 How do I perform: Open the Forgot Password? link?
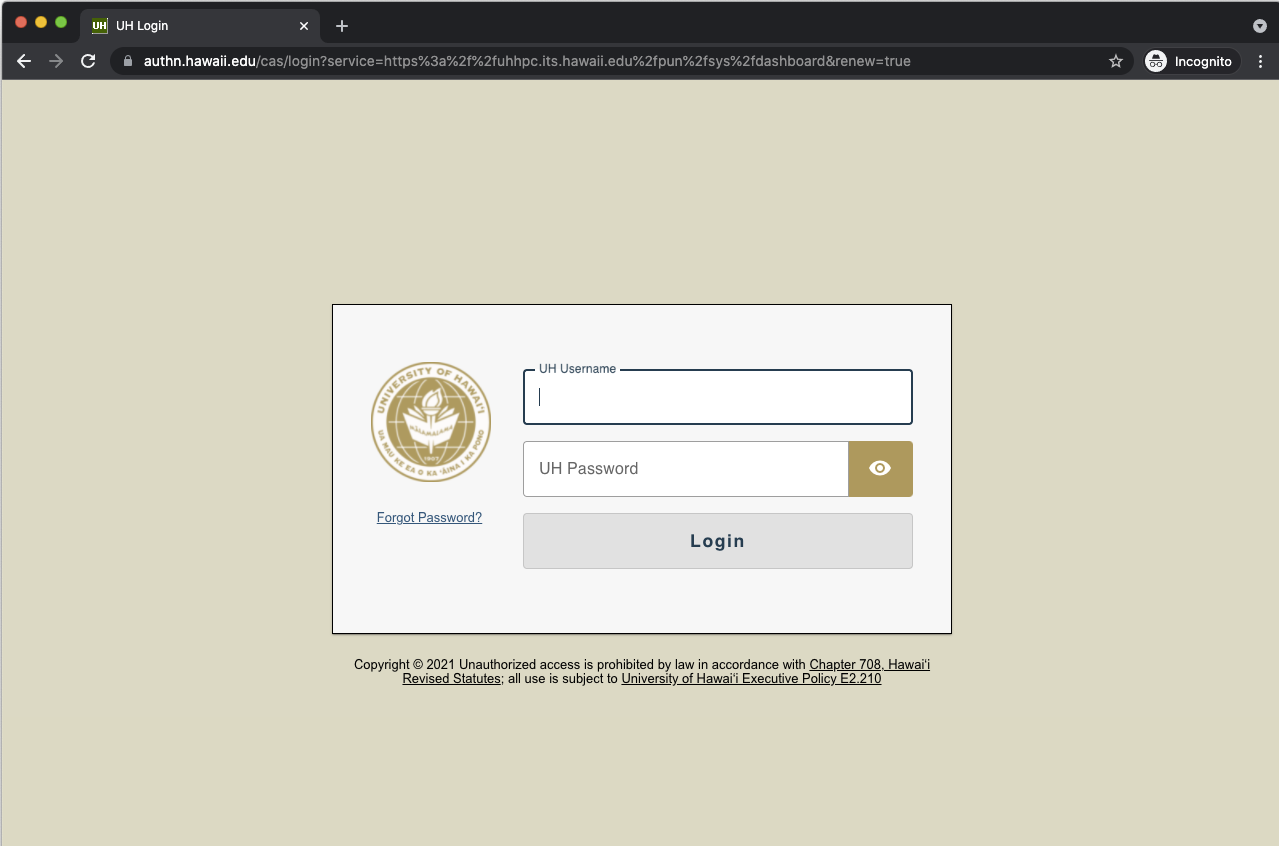click(x=429, y=518)
